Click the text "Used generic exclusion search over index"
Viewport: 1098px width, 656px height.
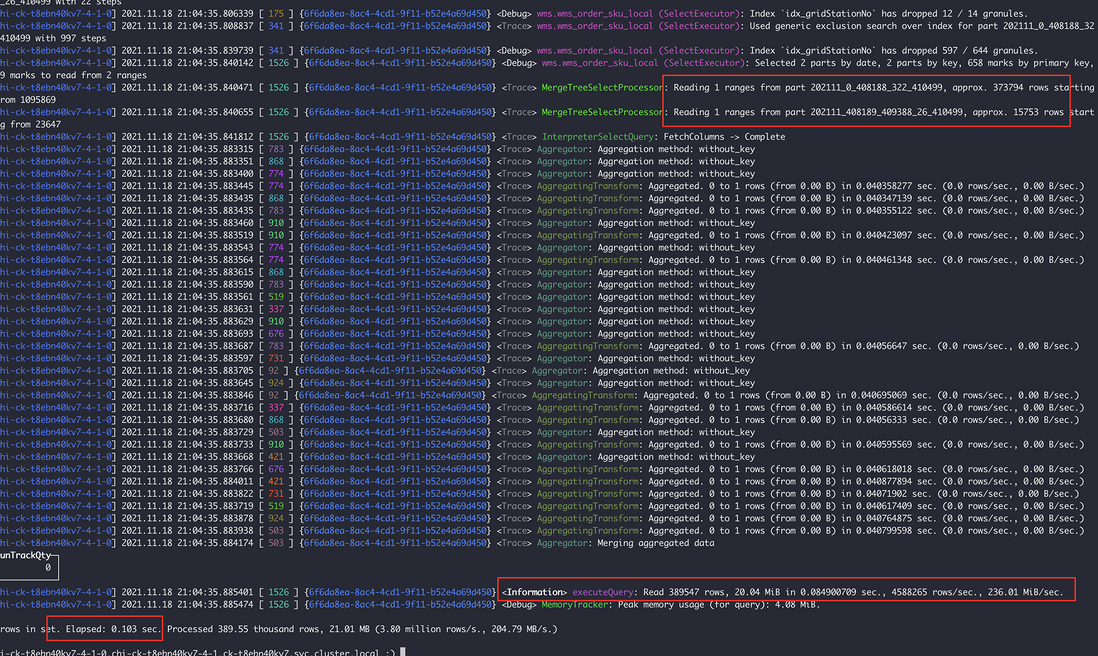coord(853,26)
